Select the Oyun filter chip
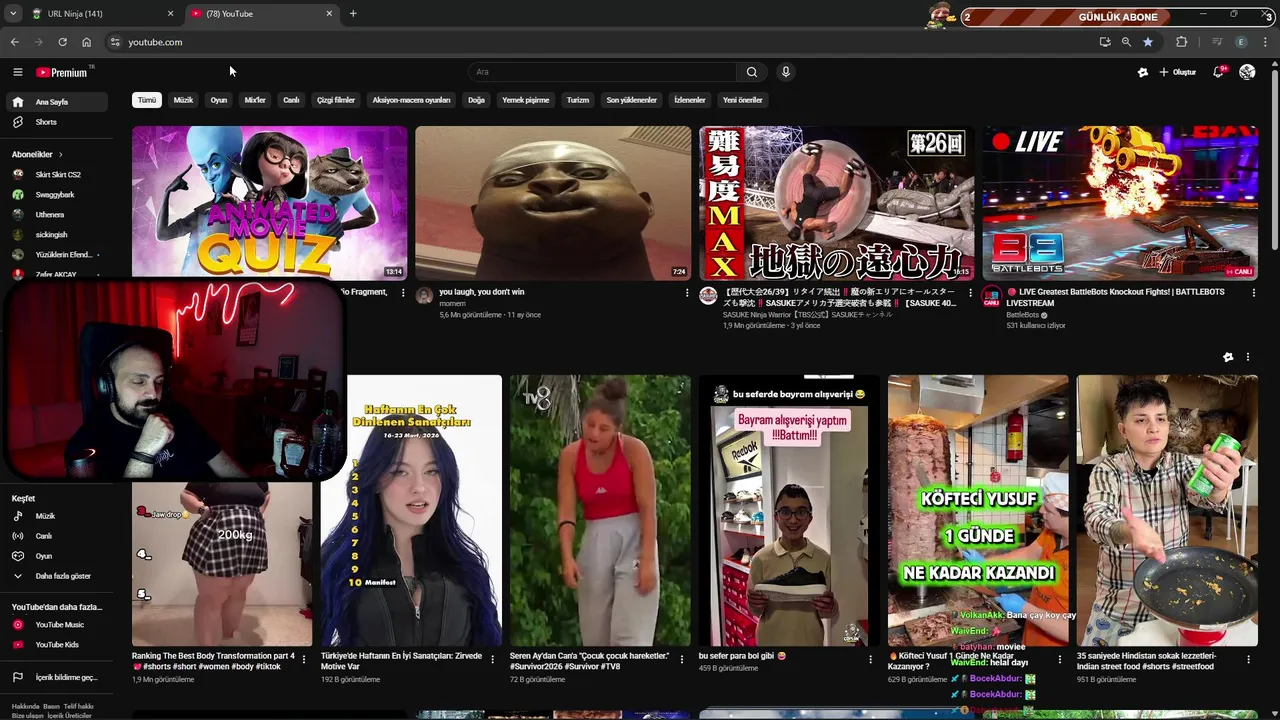 tap(219, 100)
